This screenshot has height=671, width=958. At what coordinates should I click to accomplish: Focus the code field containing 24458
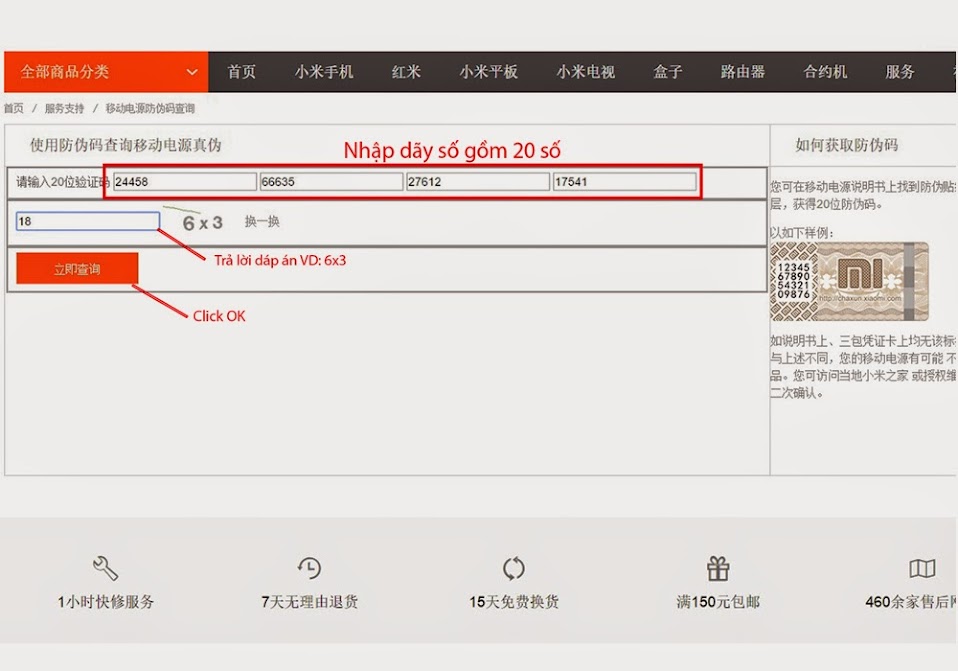pos(185,182)
